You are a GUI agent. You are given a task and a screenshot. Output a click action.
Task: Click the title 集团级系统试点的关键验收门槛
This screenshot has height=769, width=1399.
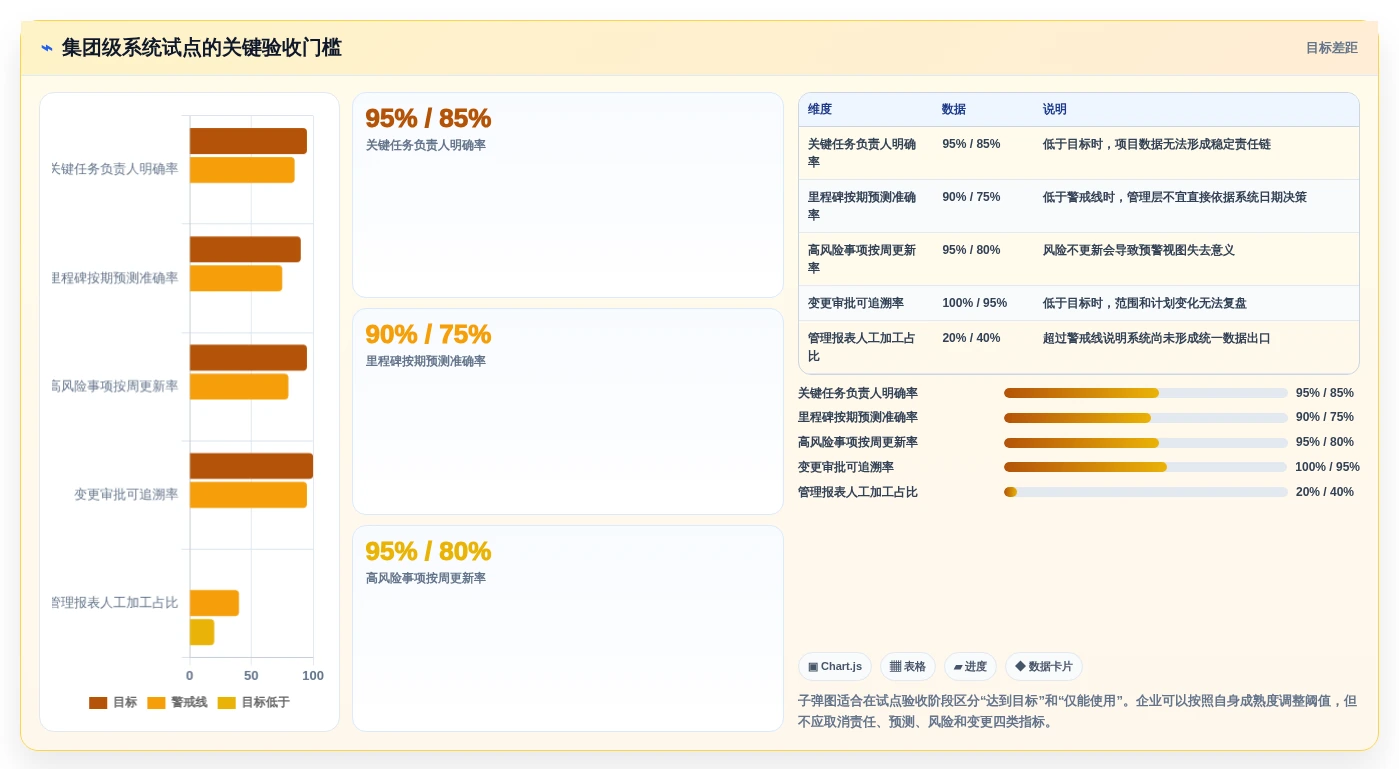click(202, 48)
